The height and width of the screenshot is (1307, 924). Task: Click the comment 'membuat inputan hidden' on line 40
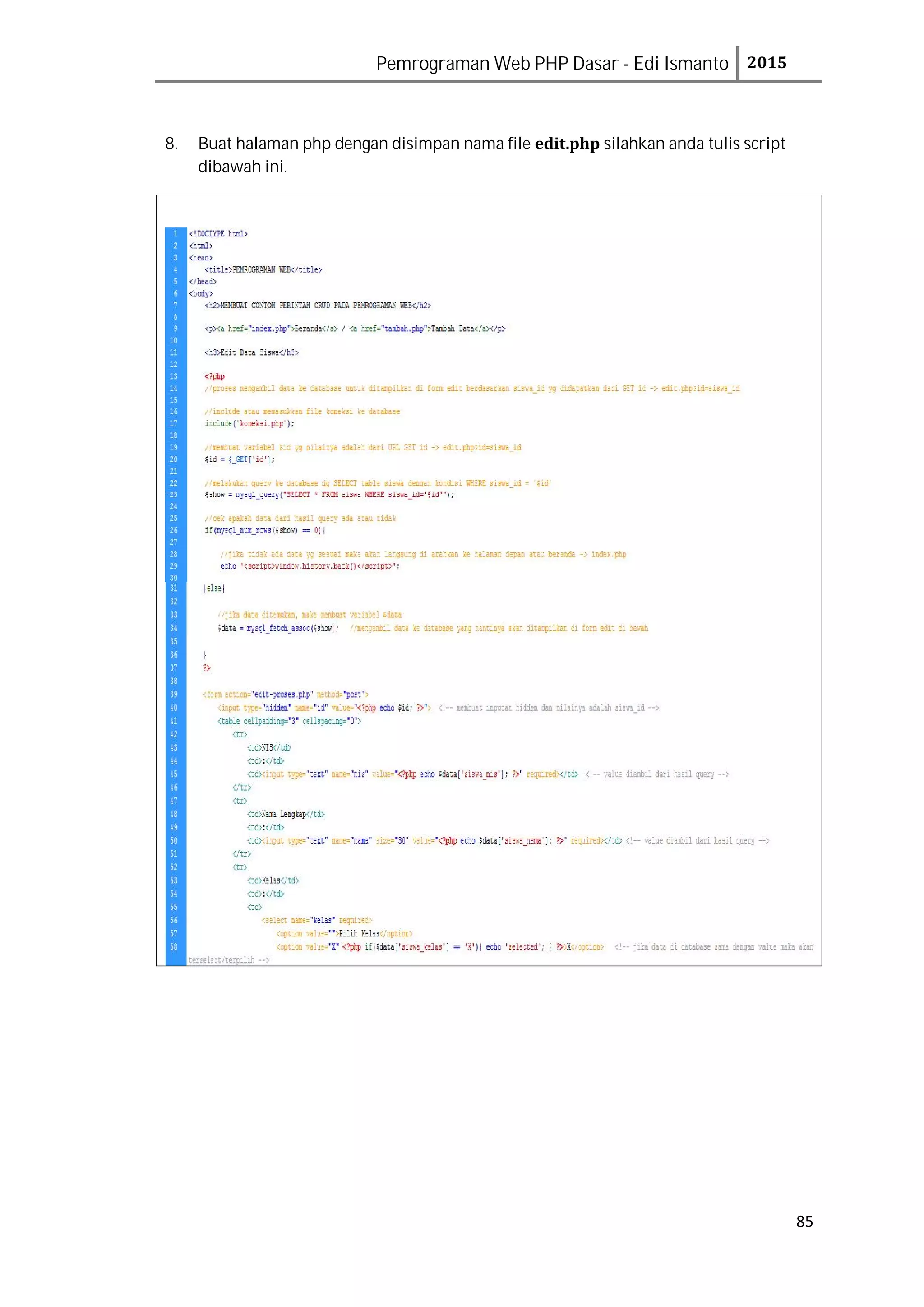549,708
